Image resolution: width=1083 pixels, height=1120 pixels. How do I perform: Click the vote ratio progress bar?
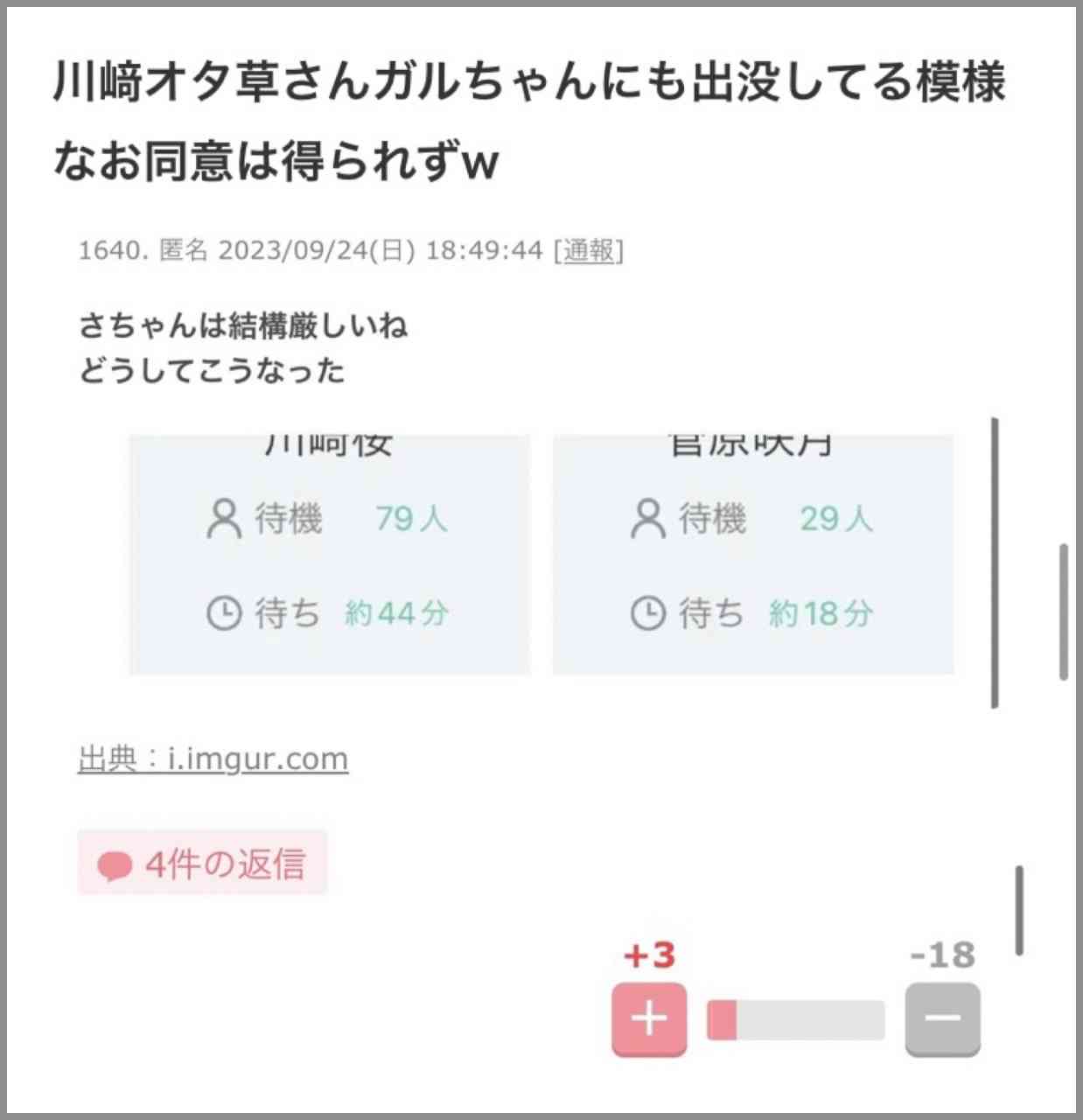(x=795, y=1020)
